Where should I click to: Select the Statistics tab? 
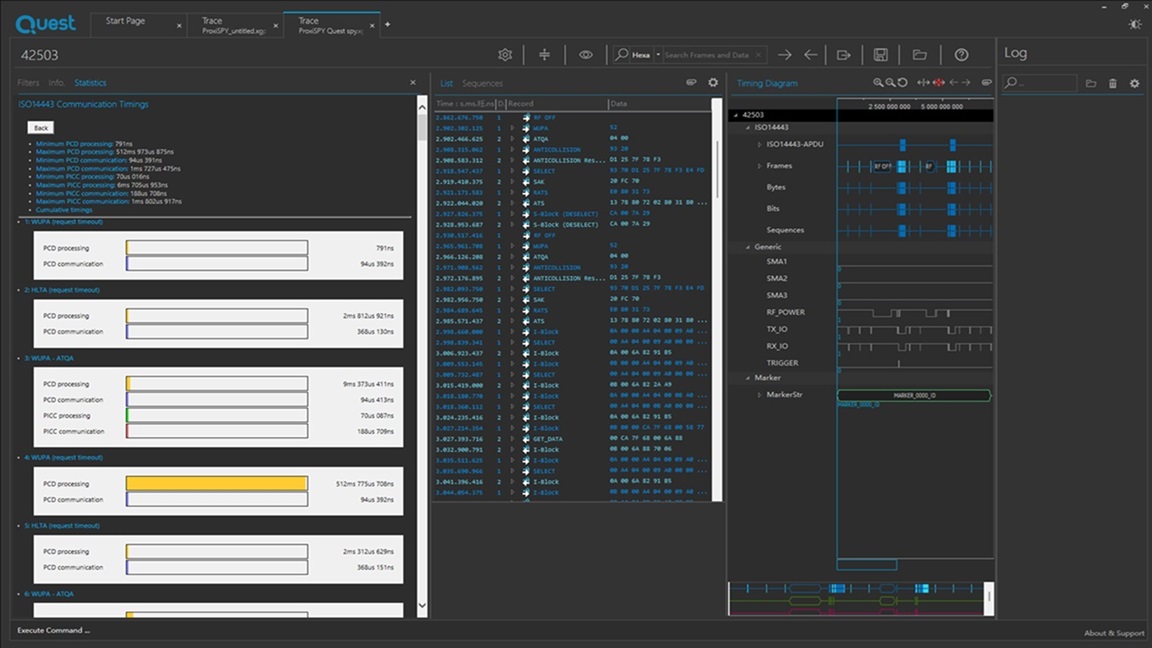pos(90,83)
